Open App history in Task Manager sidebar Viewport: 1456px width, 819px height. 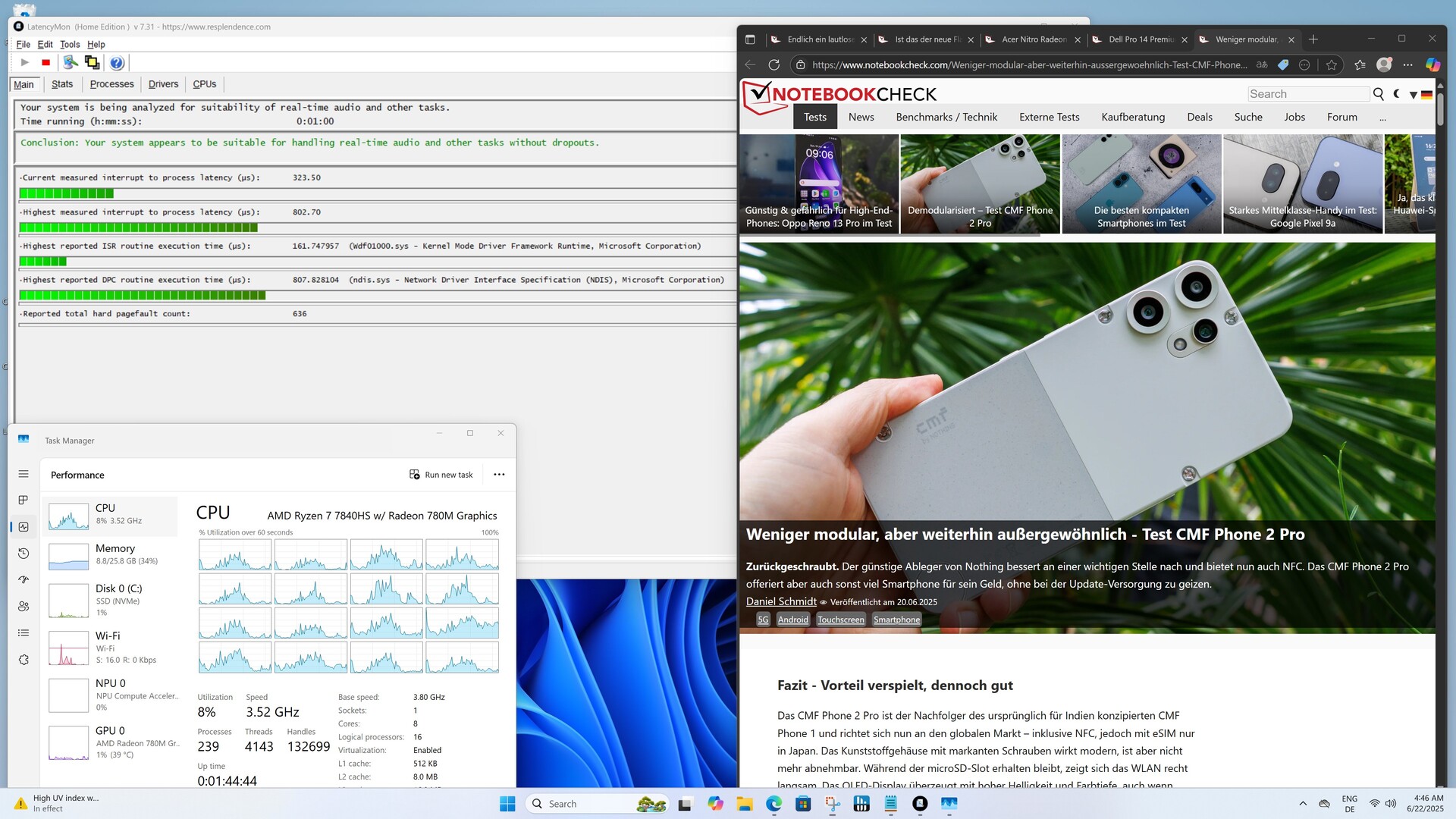coord(24,554)
